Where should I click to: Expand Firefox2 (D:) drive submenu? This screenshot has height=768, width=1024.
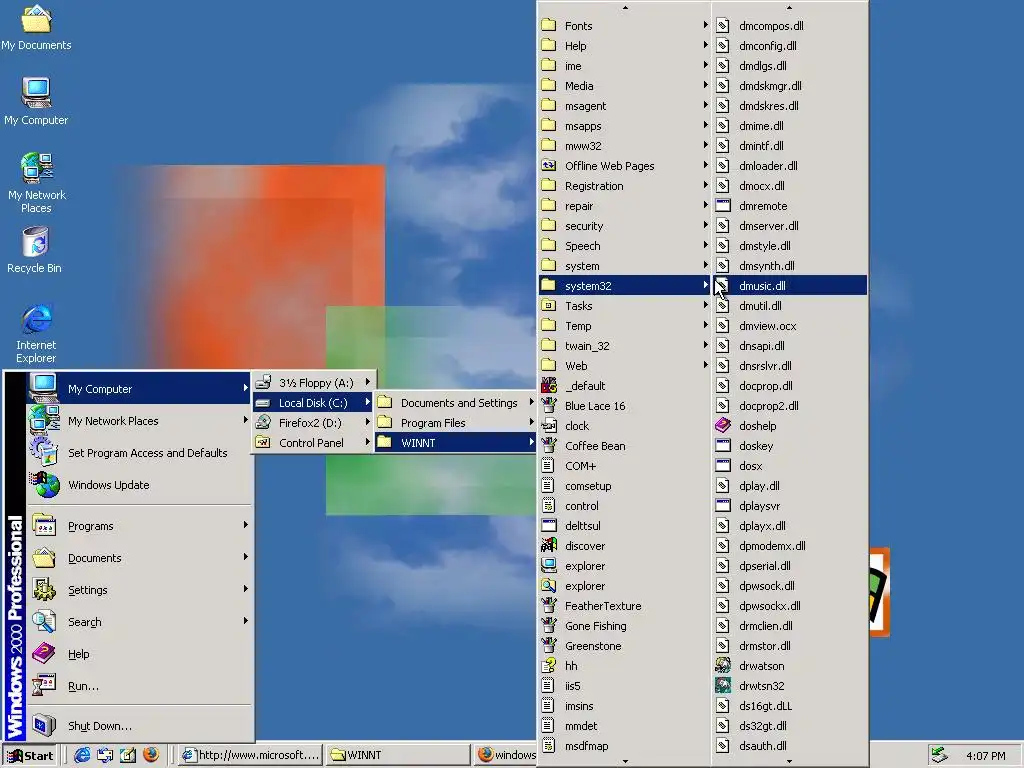[313, 423]
